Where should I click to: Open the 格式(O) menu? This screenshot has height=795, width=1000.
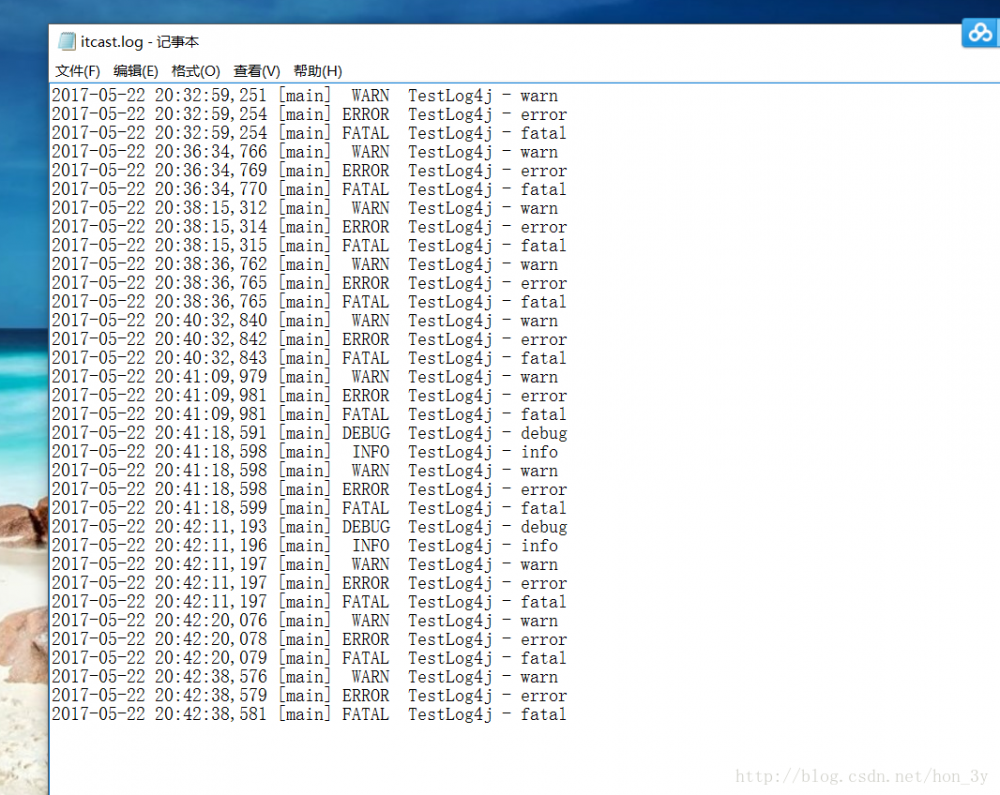(x=195, y=71)
